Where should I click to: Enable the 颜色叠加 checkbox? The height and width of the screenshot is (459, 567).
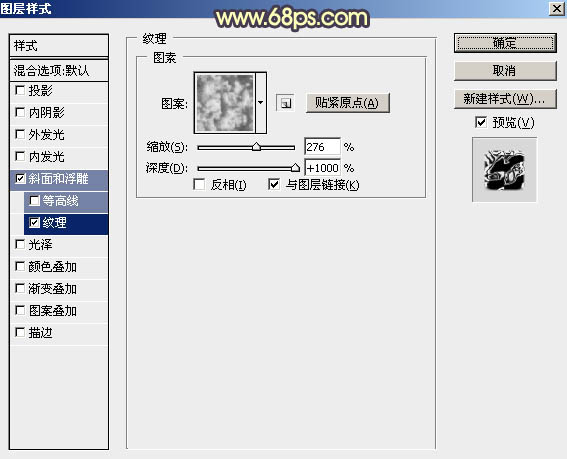(20, 267)
